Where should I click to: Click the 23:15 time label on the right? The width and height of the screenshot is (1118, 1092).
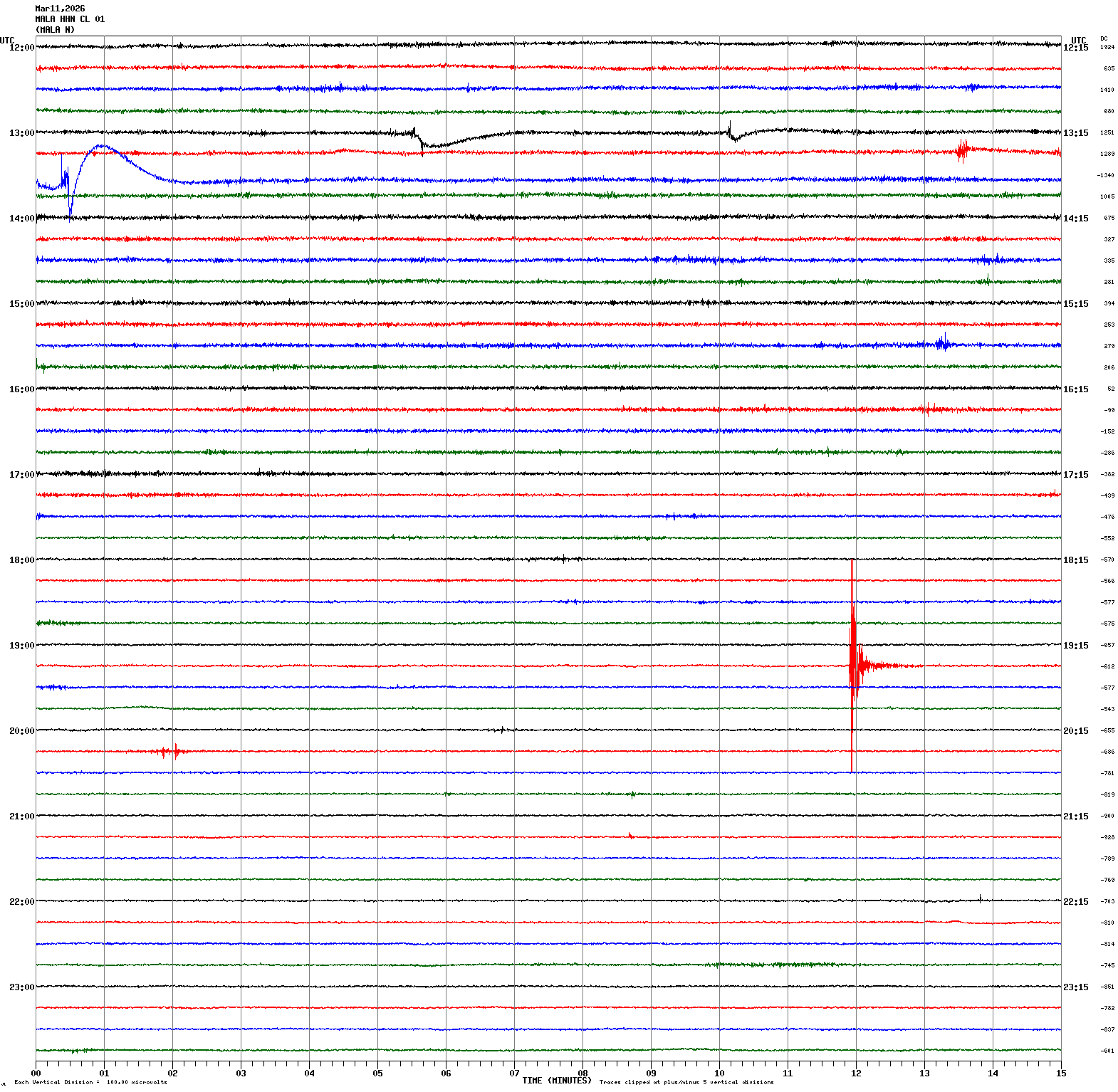pyautogui.click(x=1075, y=987)
